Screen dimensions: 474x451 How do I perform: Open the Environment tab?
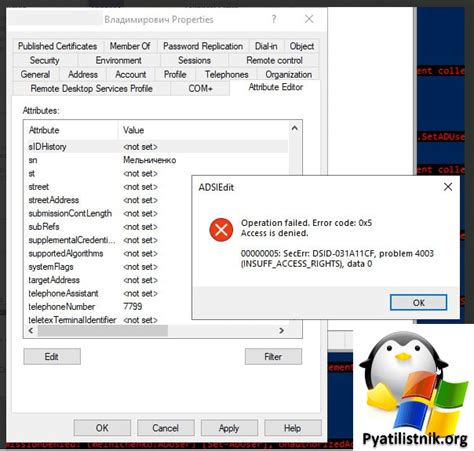[118, 60]
